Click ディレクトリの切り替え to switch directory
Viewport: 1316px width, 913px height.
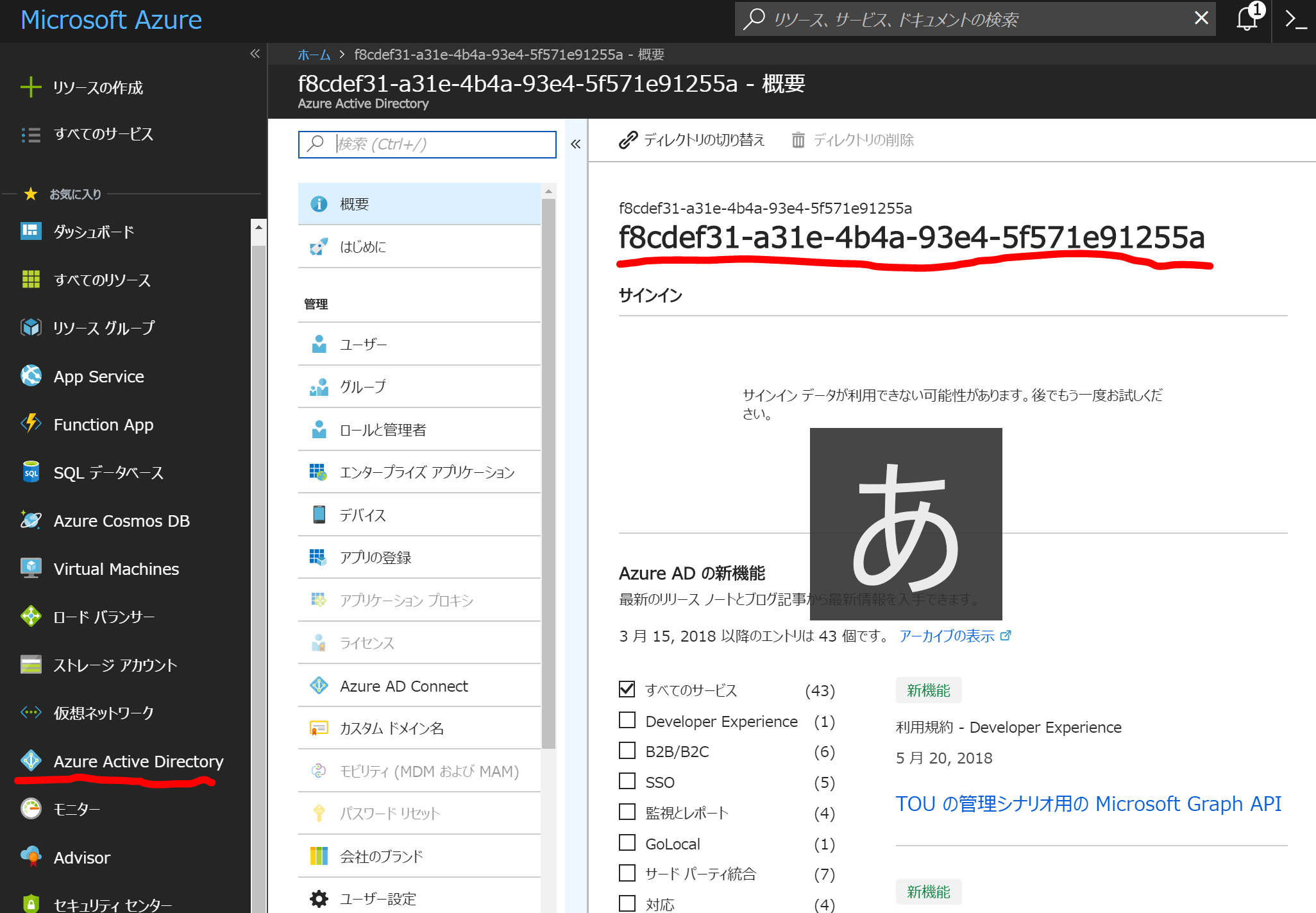(704, 140)
